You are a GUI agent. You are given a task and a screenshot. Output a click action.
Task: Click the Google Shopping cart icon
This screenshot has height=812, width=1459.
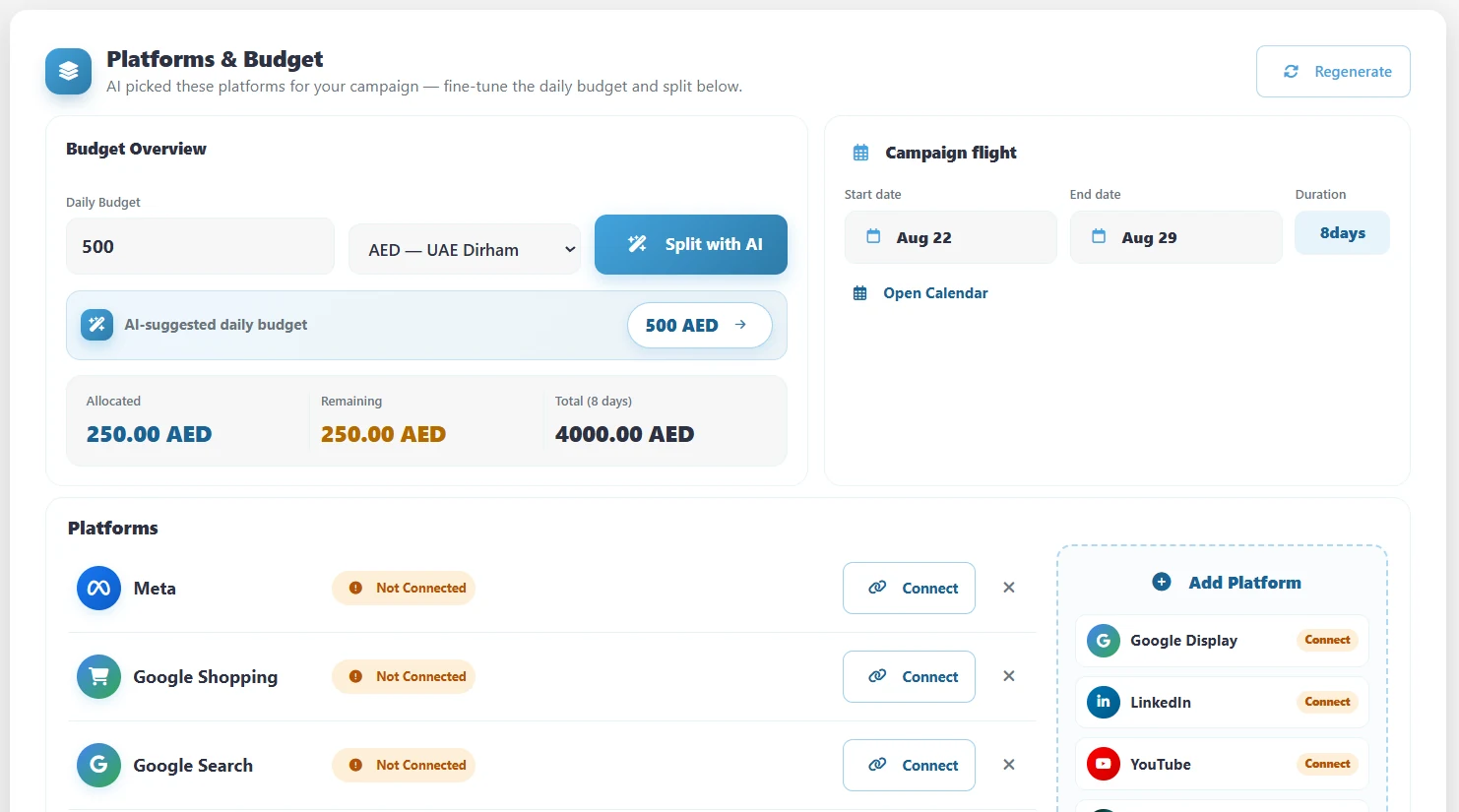click(98, 677)
